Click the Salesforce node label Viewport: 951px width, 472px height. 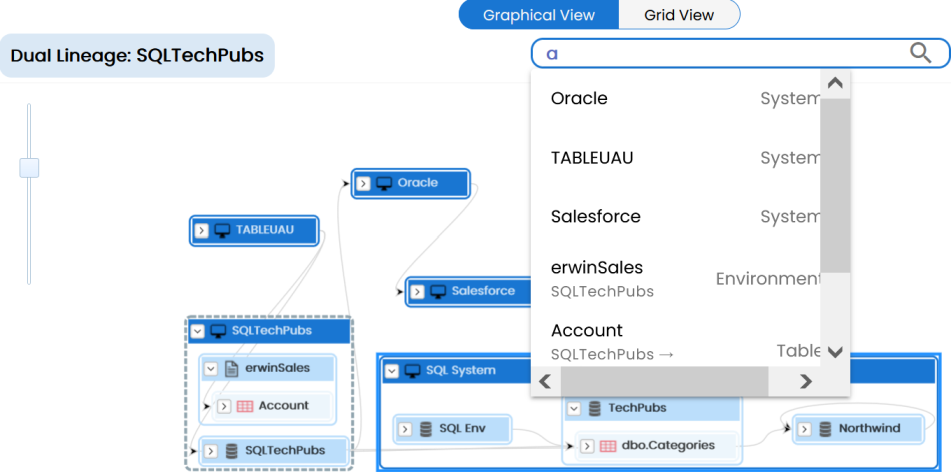(x=483, y=291)
